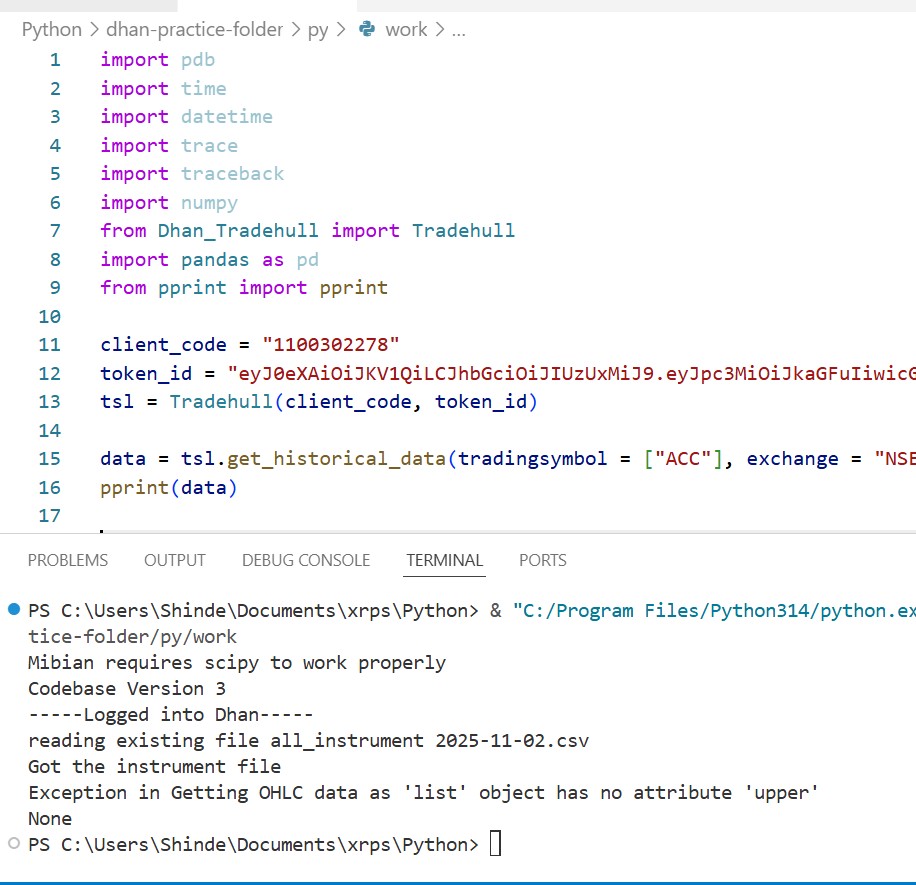916x885 pixels.
Task: Click the Python file icon in breadcrumbs
Action: (x=367, y=30)
